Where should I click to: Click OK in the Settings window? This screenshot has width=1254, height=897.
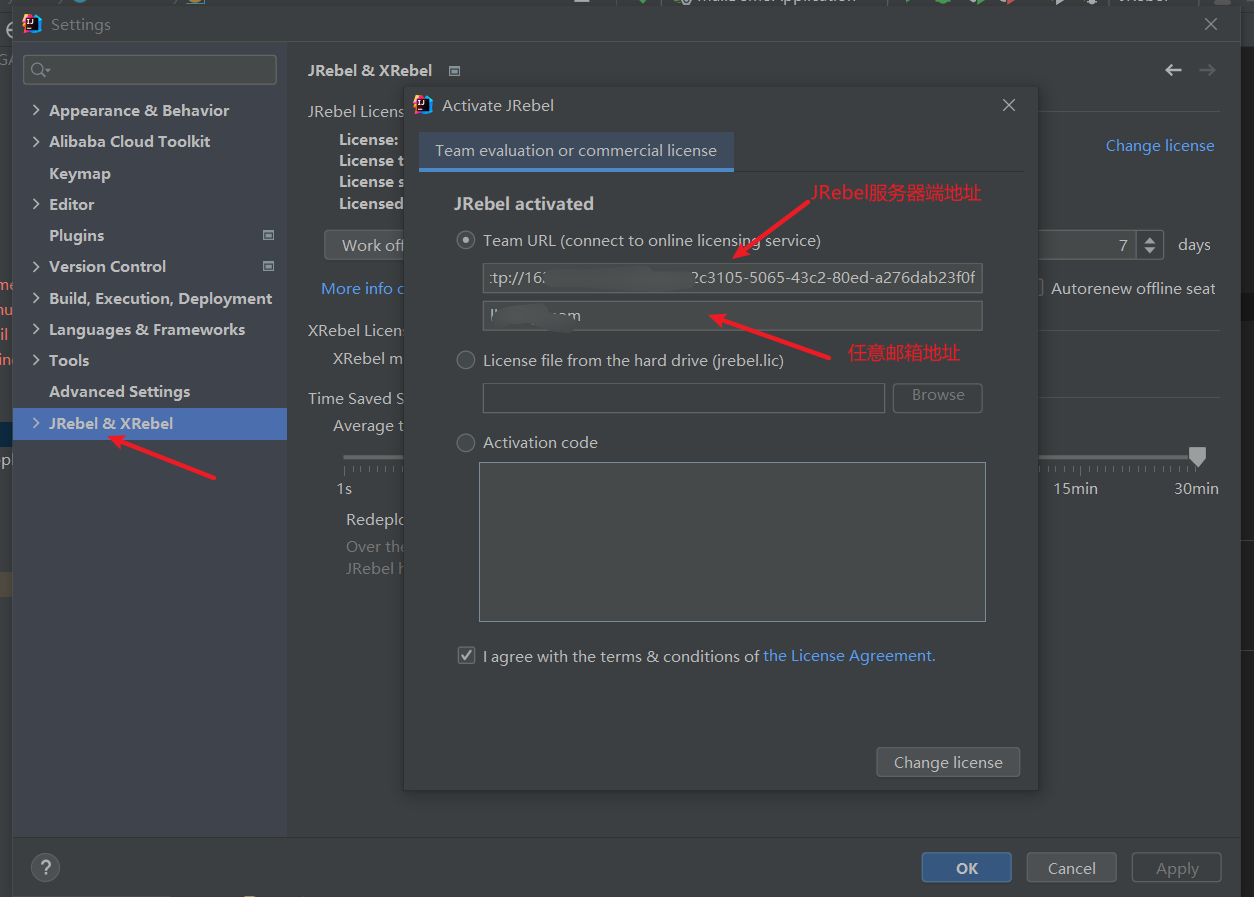coord(967,868)
